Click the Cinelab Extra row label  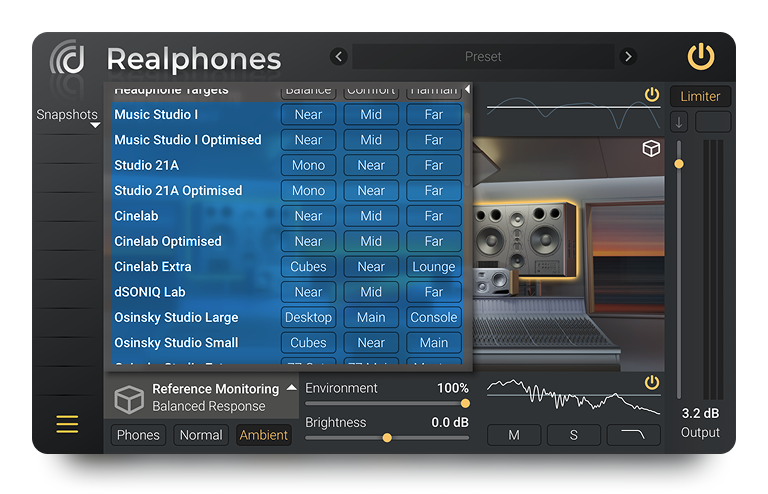pyautogui.click(x=152, y=267)
